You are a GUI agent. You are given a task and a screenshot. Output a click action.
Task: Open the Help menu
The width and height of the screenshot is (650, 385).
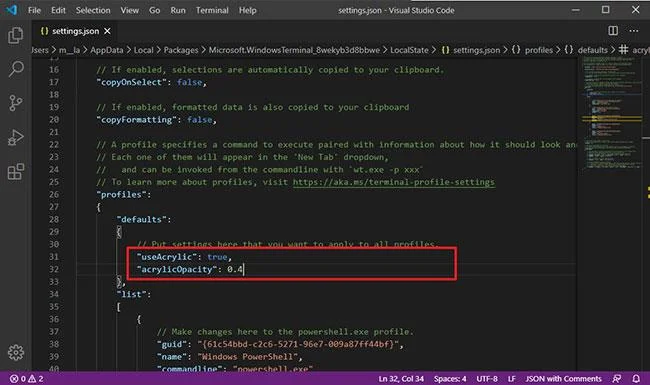click(247, 10)
